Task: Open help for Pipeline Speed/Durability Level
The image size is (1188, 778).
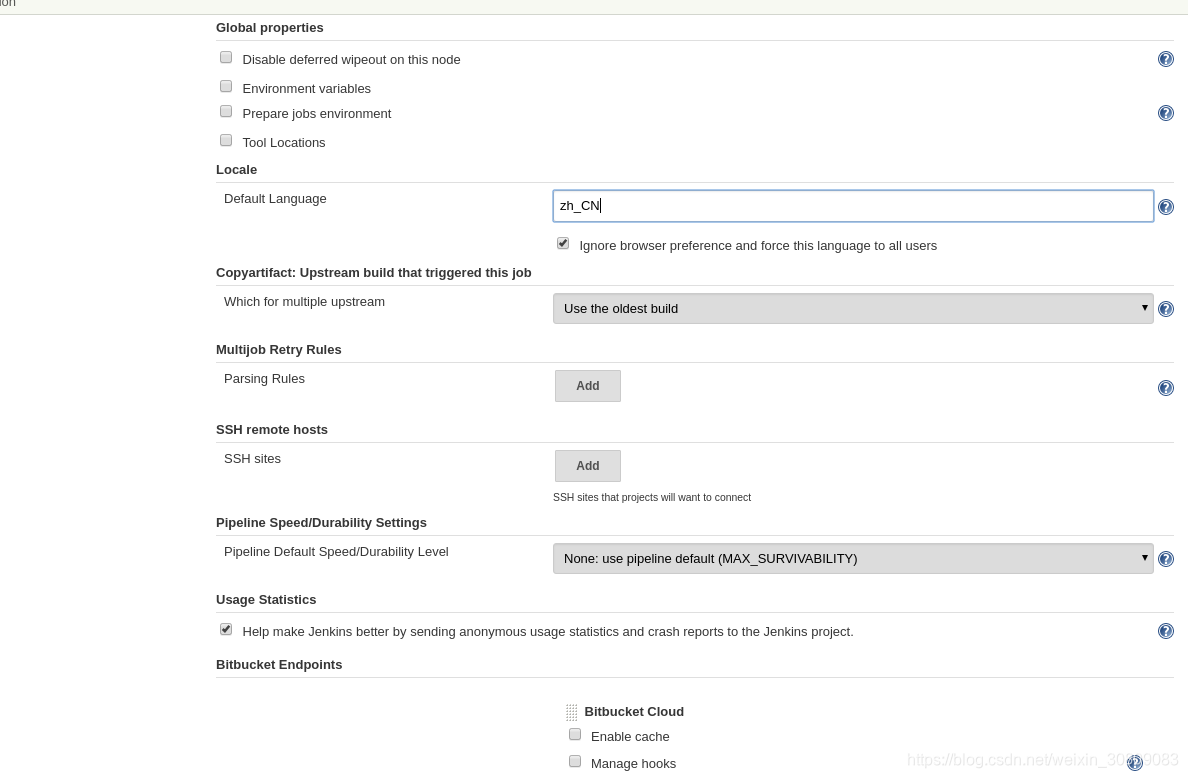Action: 1165,559
